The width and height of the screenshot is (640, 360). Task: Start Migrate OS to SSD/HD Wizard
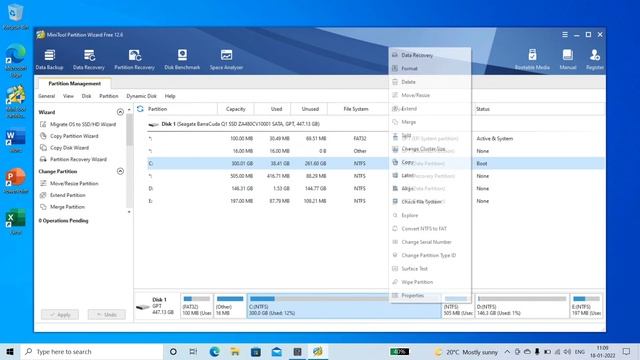(78, 124)
